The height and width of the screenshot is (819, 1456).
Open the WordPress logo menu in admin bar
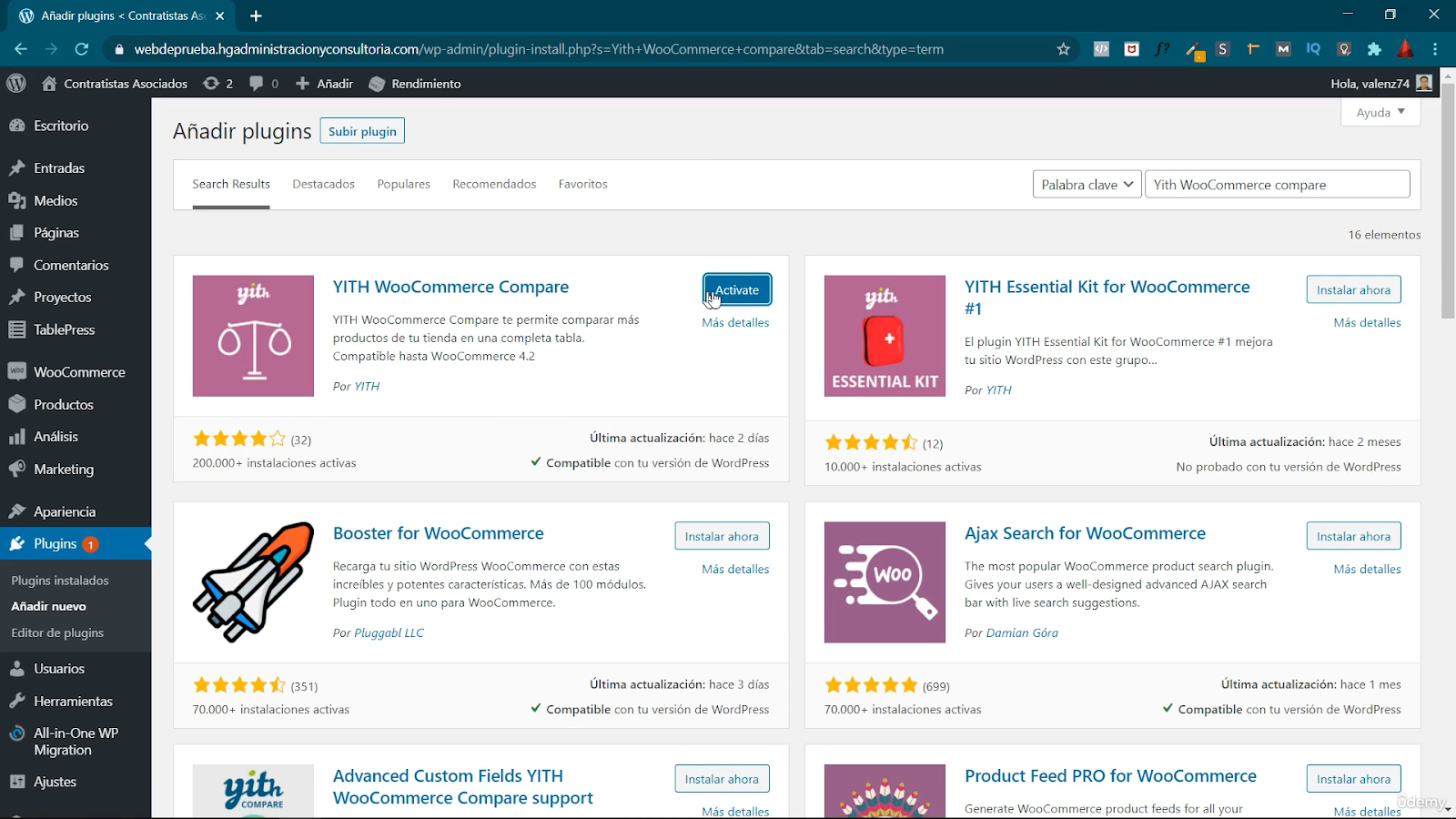coord(16,83)
